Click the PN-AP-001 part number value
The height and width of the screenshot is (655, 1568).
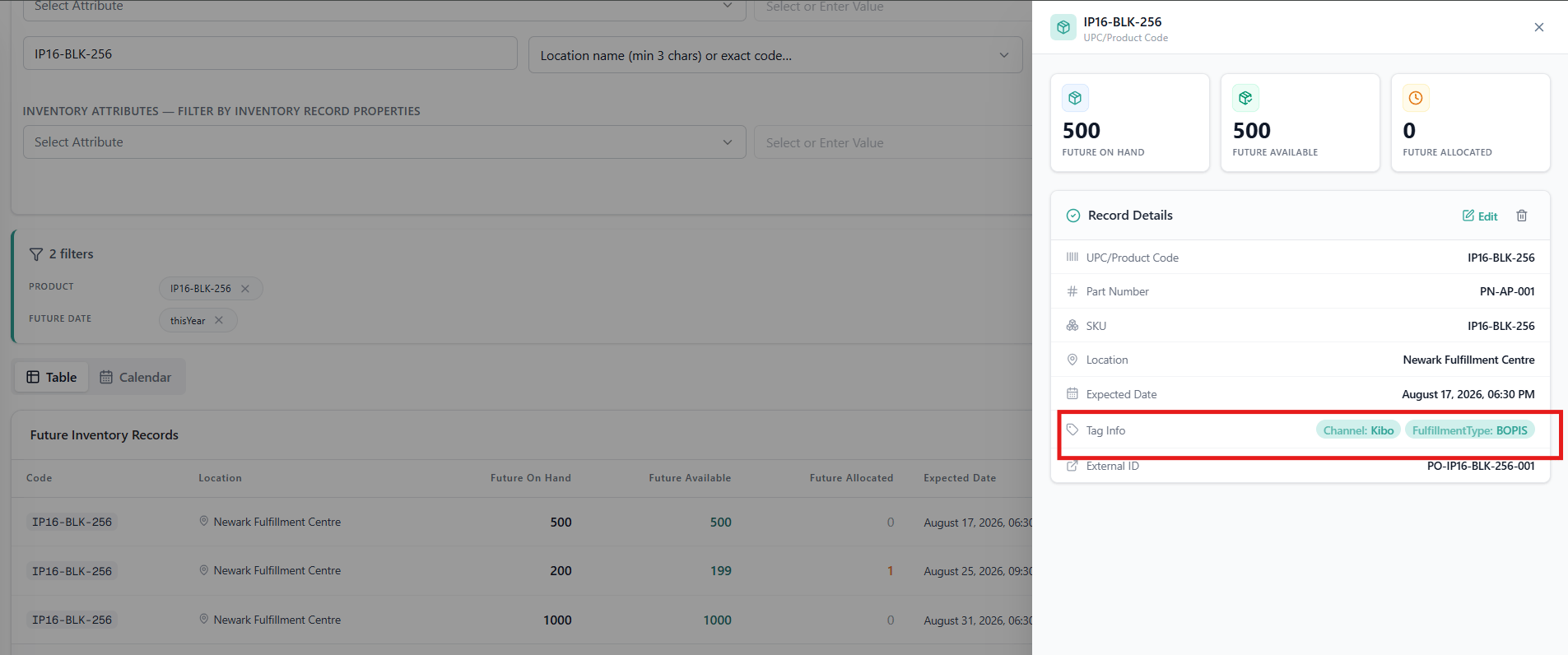click(1507, 291)
